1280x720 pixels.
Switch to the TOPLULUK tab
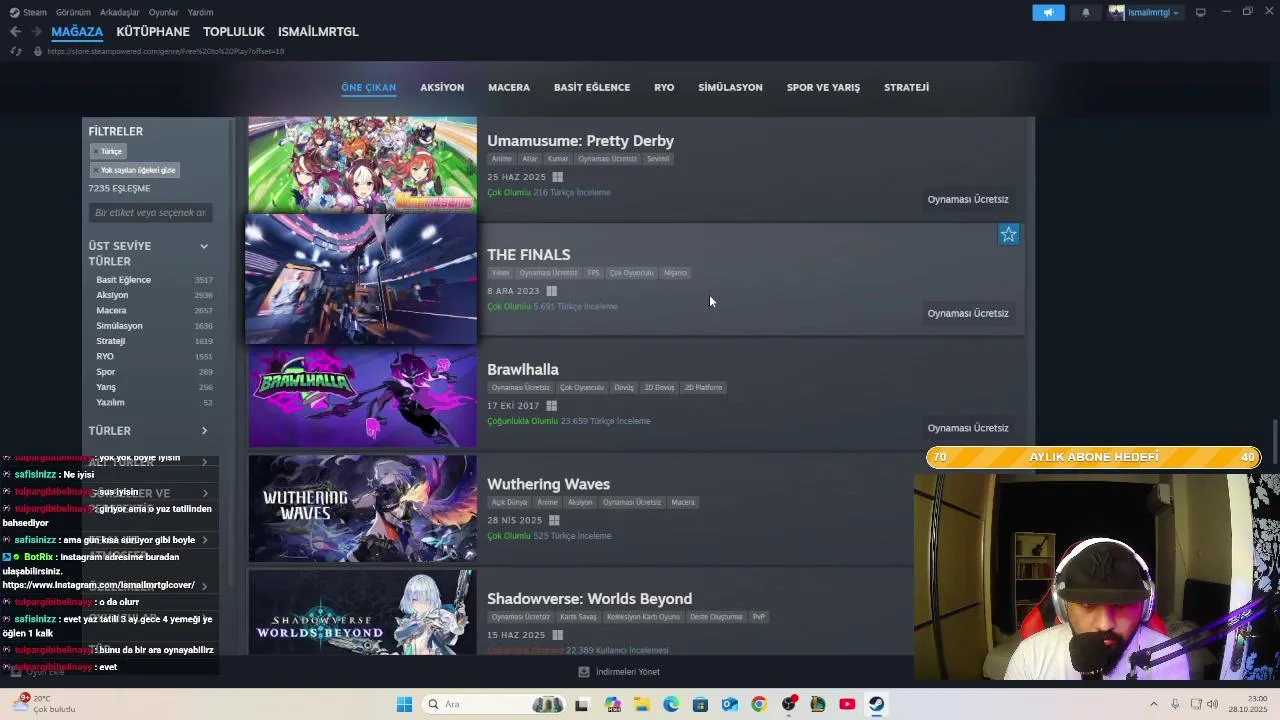coord(234,32)
